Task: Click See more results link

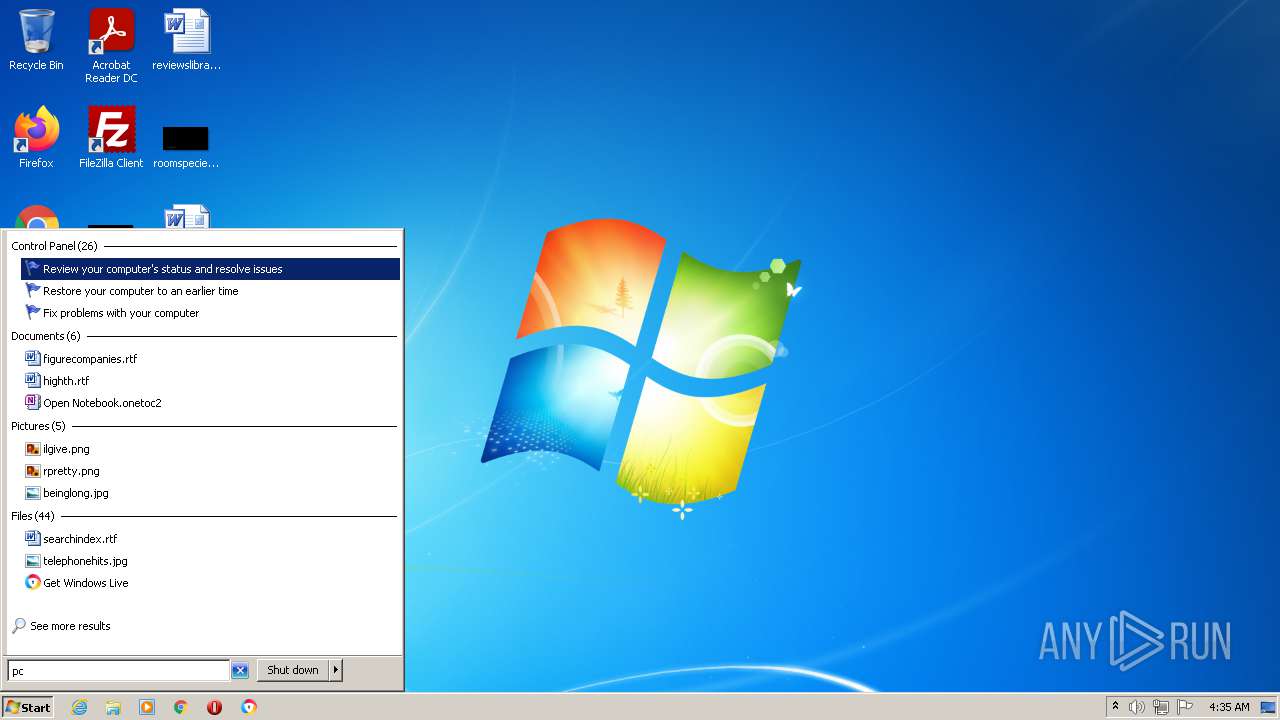Action: pos(70,626)
